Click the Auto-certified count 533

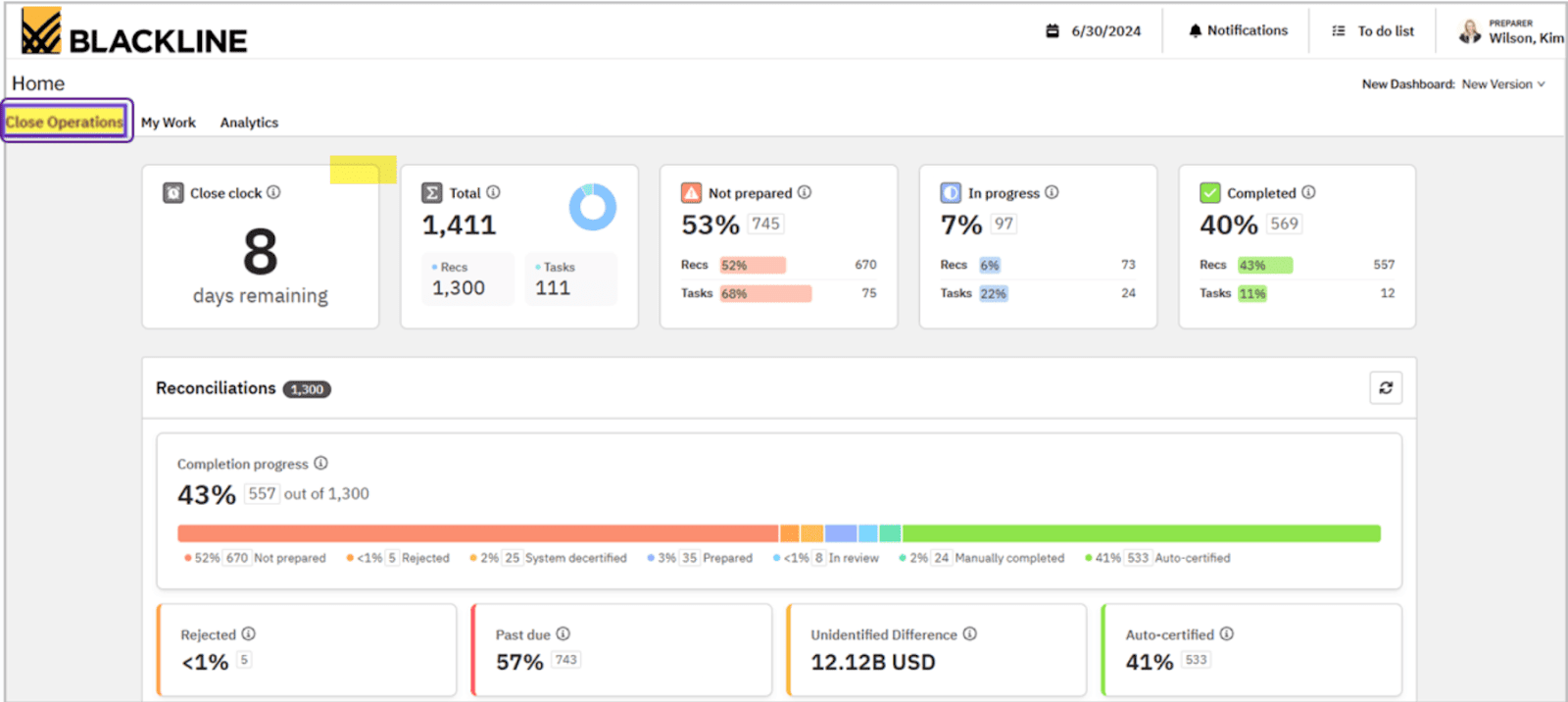1197,660
